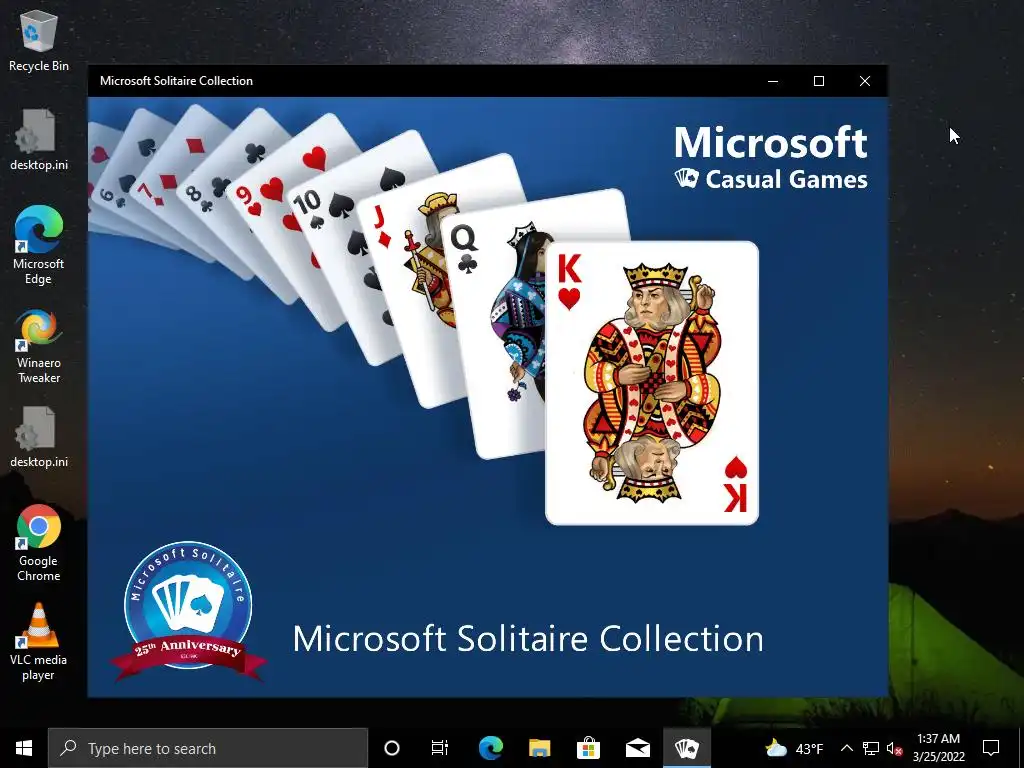This screenshot has width=1024, height=768.
Task: Open Cortana from the taskbar circle icon
Action: 392,748
